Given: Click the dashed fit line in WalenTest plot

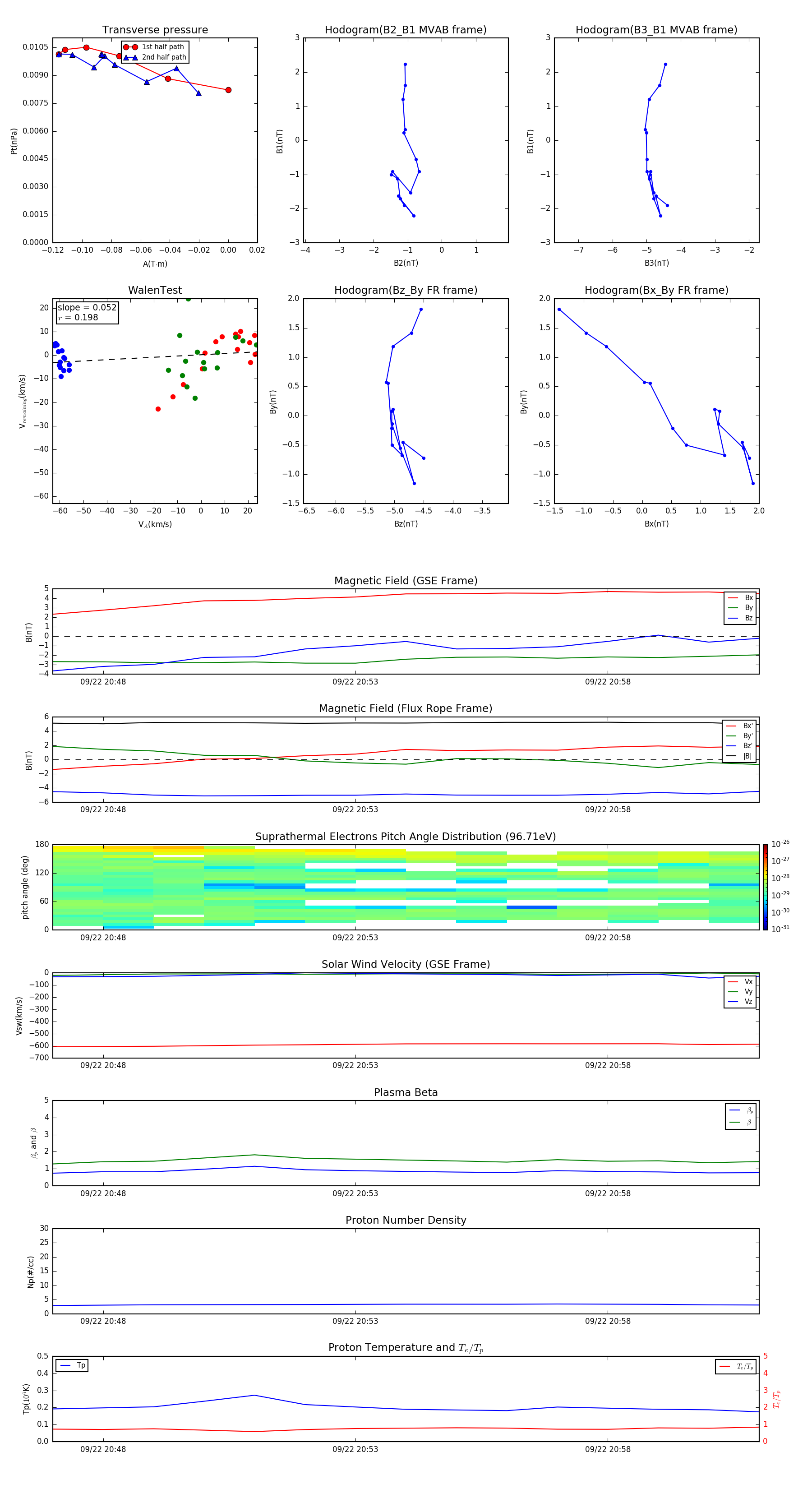Looking at the screenshot, I should pyautogui.click(x=155, y=357).
